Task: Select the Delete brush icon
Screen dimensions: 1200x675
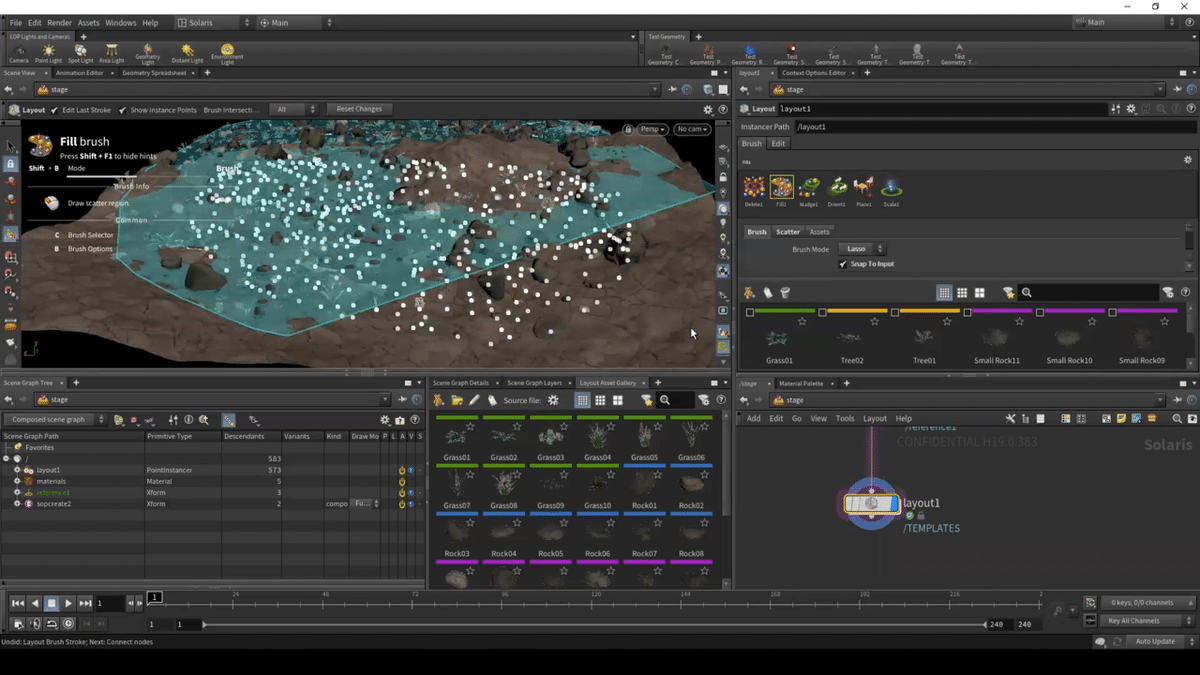Action: pyautogui.click(x=754, y=187)
